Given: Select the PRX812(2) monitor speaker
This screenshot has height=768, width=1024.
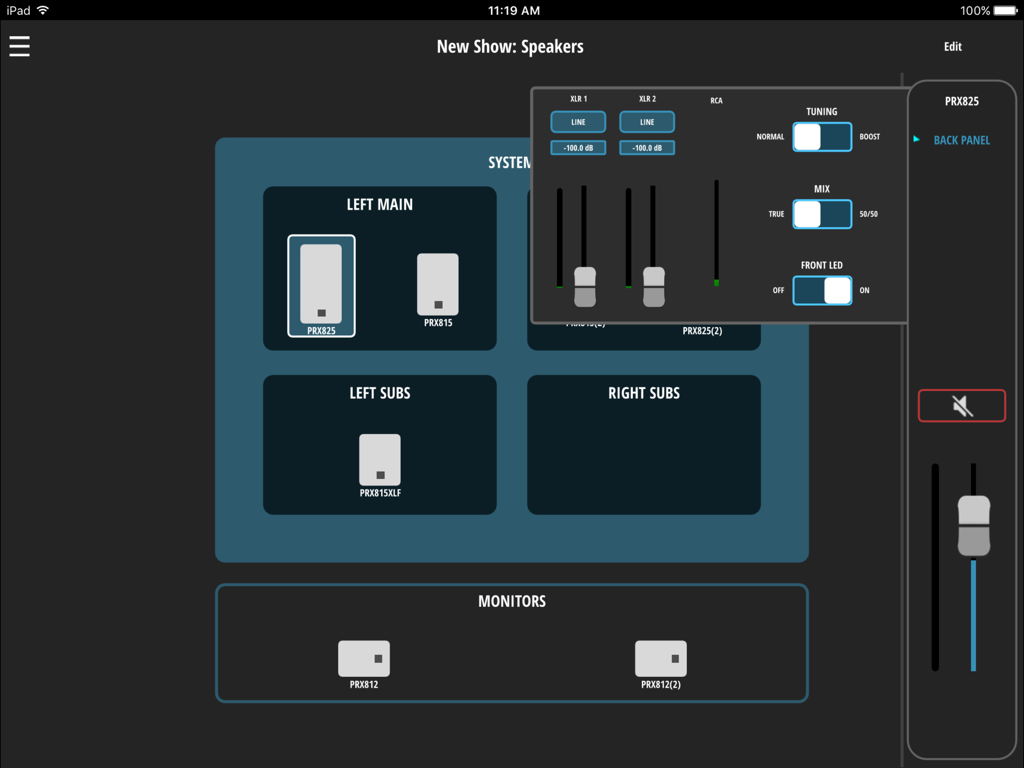Looking at the screenshot, I should point(659,658).
